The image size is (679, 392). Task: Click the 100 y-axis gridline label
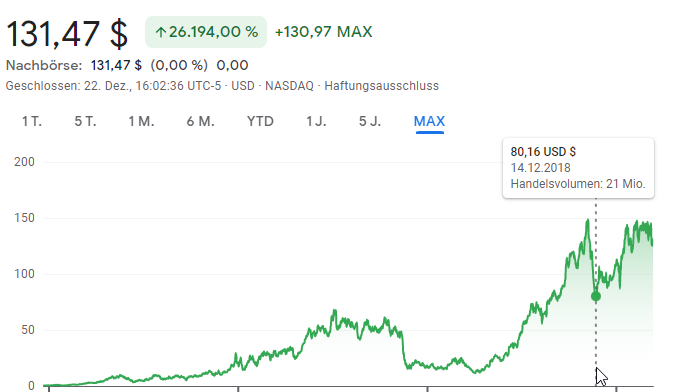point(24,274)
